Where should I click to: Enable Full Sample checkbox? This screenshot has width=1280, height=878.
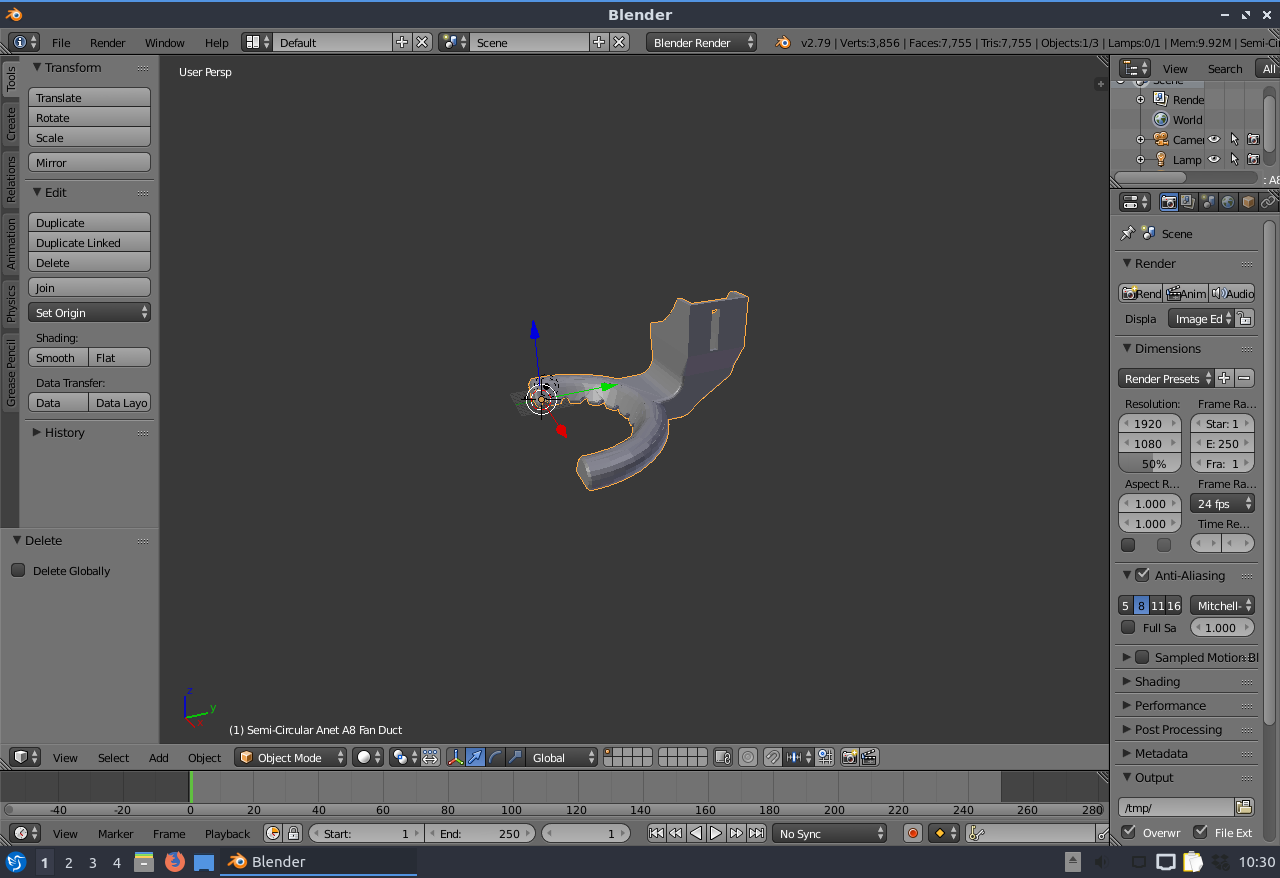tap(1128, 627)
